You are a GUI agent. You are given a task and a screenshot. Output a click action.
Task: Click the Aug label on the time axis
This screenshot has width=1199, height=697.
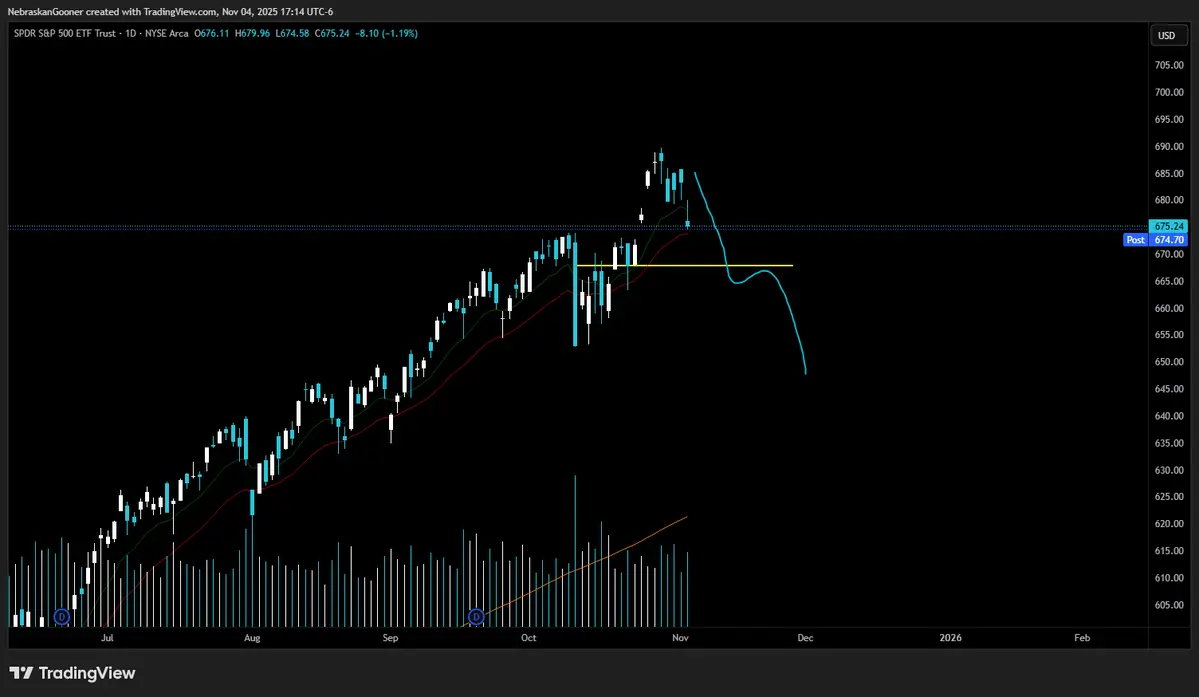[x=252, y=637]
